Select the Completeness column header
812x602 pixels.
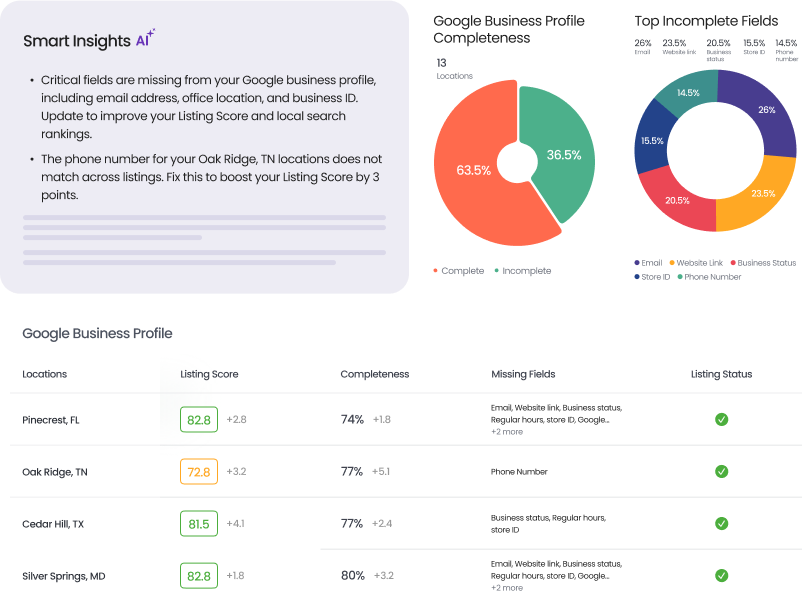coord(374,374)
